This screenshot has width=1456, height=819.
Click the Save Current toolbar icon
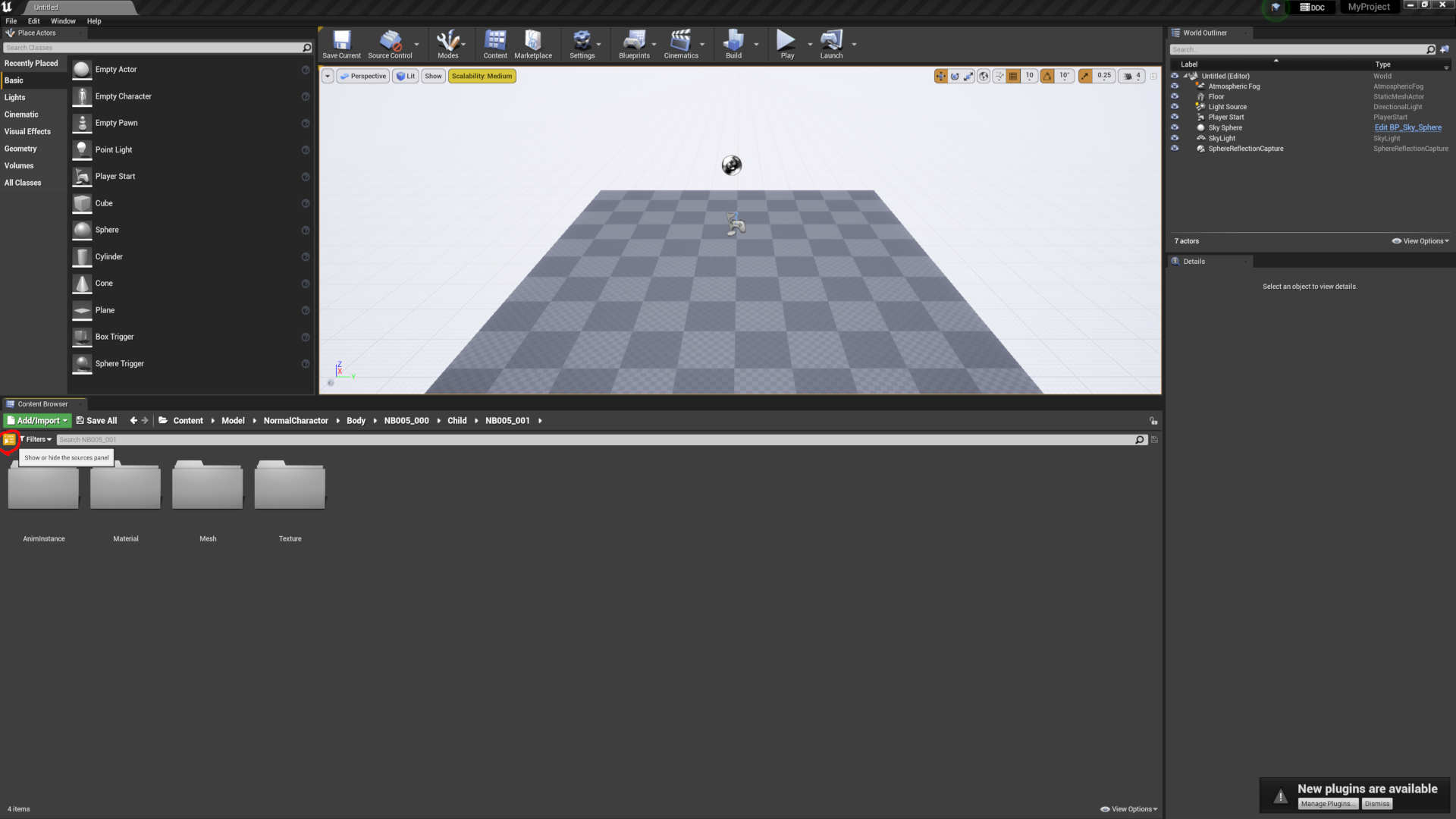pos(341,44)
